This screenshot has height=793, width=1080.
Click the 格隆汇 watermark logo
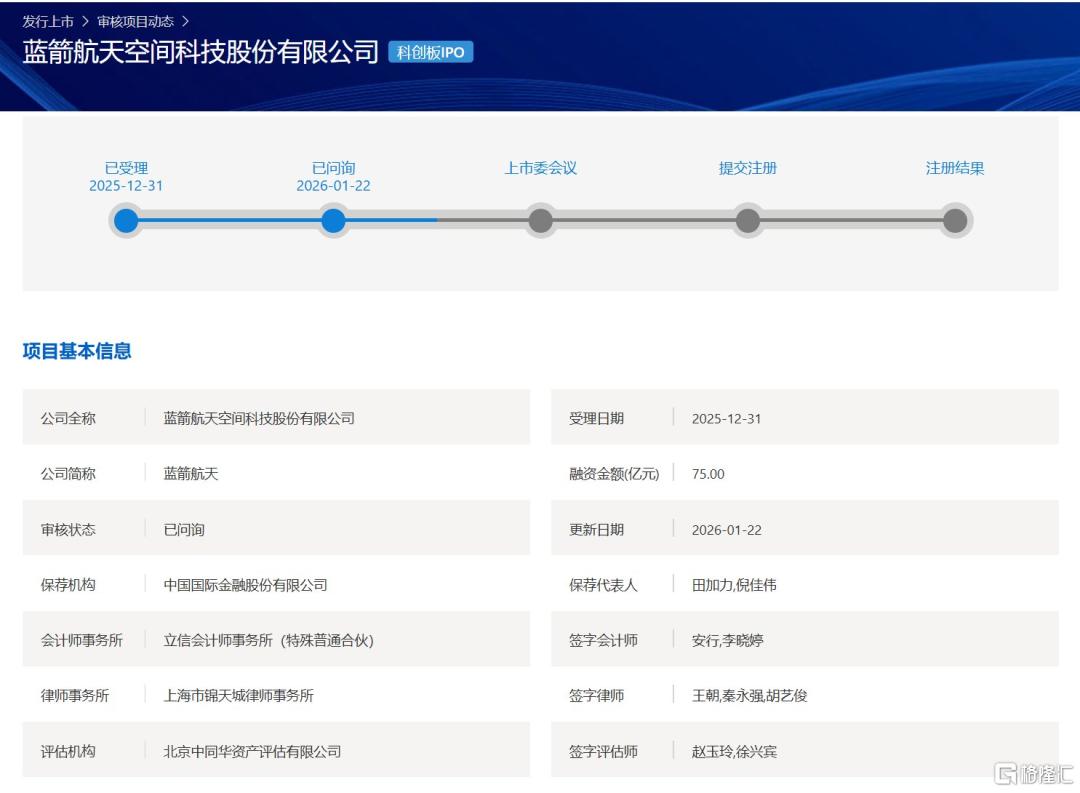coord(1033,774)
